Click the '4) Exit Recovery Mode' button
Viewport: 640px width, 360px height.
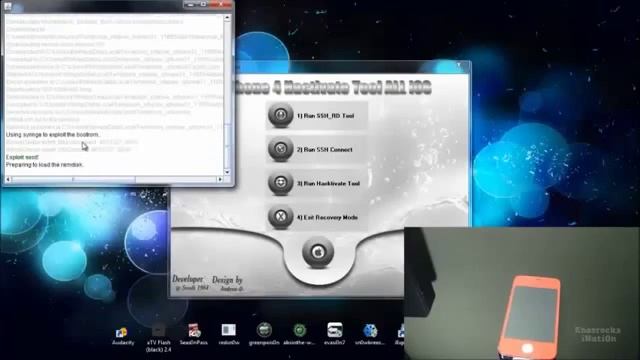tap(317, 217)
